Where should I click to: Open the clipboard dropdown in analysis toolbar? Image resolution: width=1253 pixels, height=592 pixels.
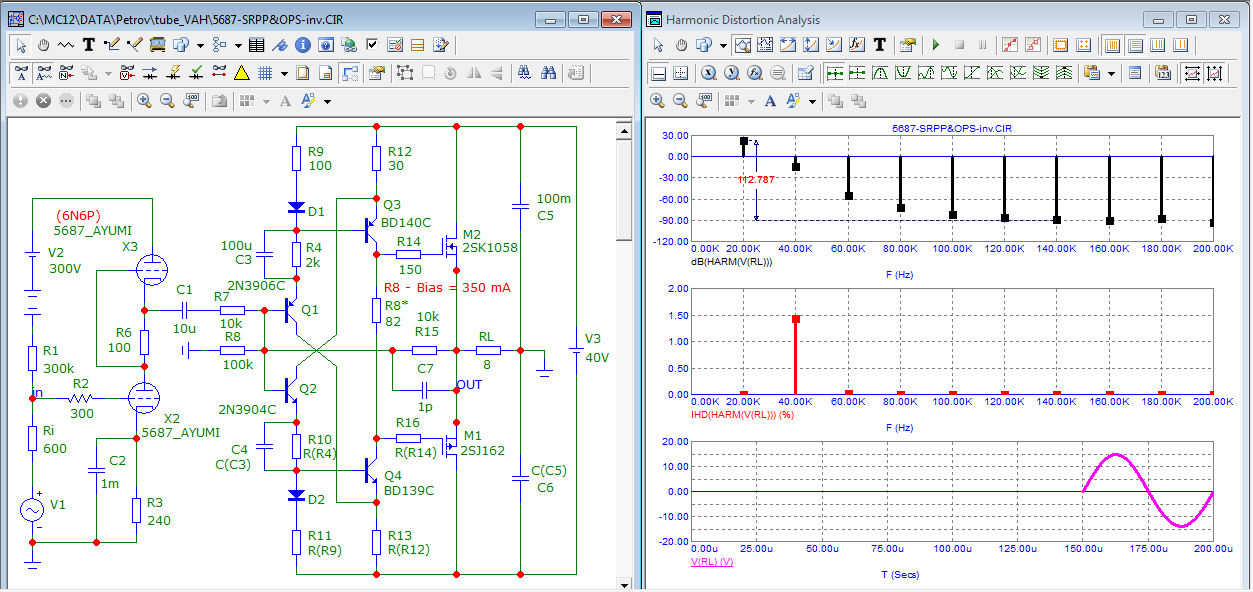[x=1111, y=73]
